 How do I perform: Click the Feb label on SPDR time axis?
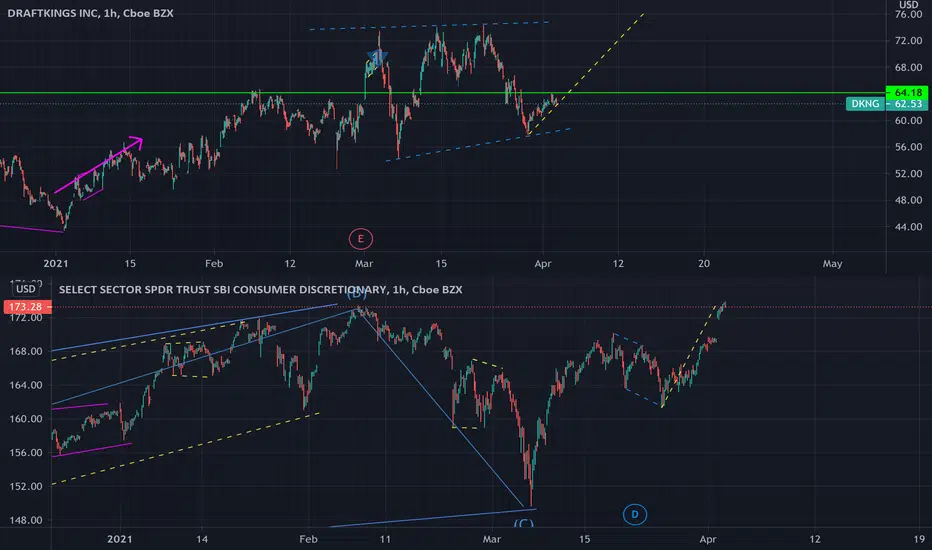(308, 539)
